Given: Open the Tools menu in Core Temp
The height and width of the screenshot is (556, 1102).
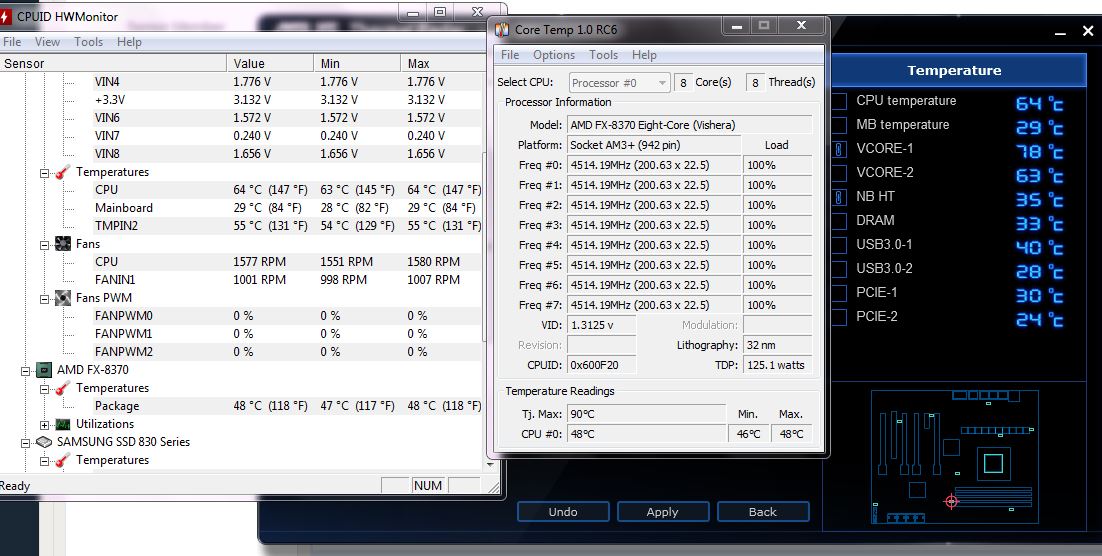Looking at the screenshot, I should pyautogui.click(x=604, y=55).
